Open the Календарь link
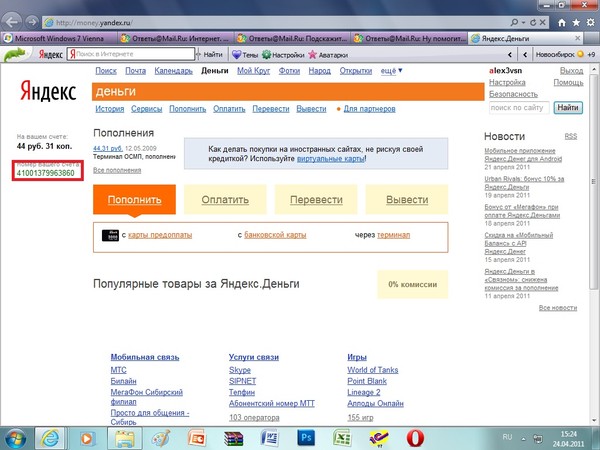The height and width of the screenshot is (450, 600). 173,71
